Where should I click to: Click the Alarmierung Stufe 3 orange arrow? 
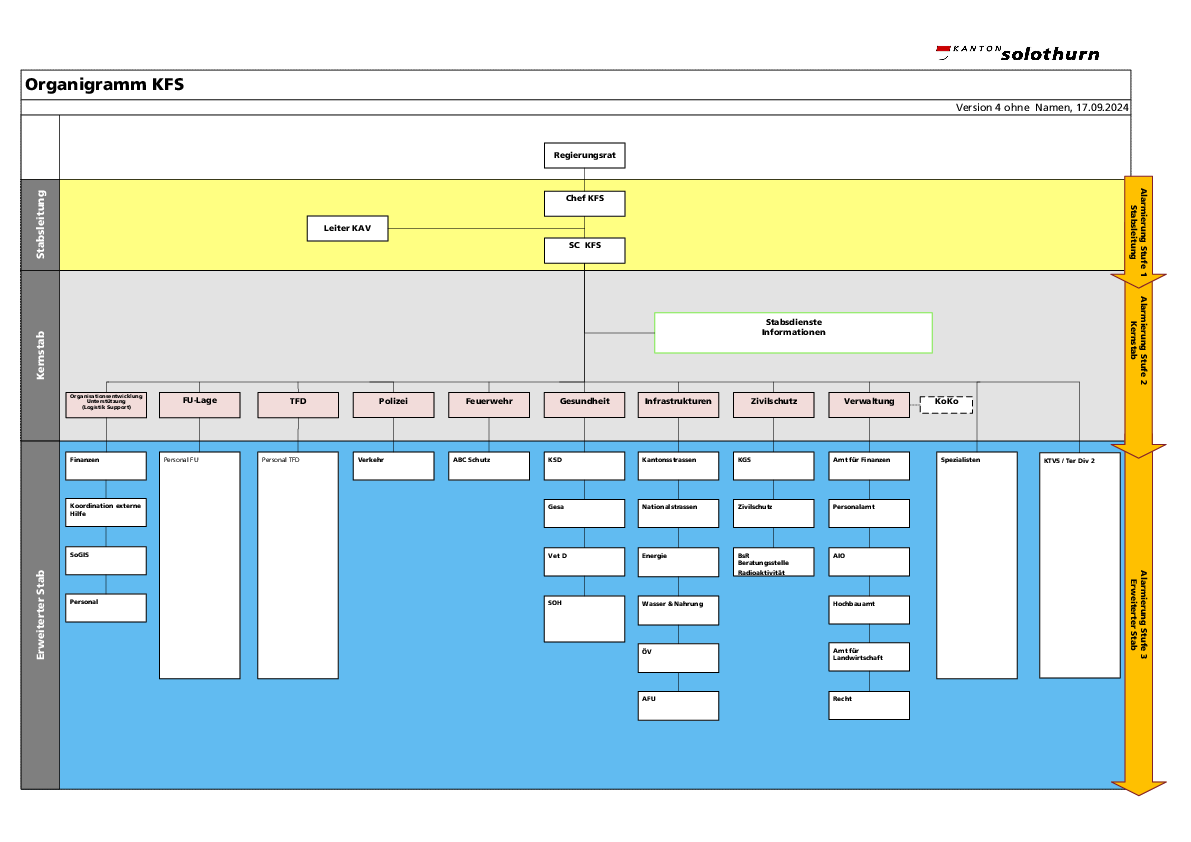[1138, 615]
